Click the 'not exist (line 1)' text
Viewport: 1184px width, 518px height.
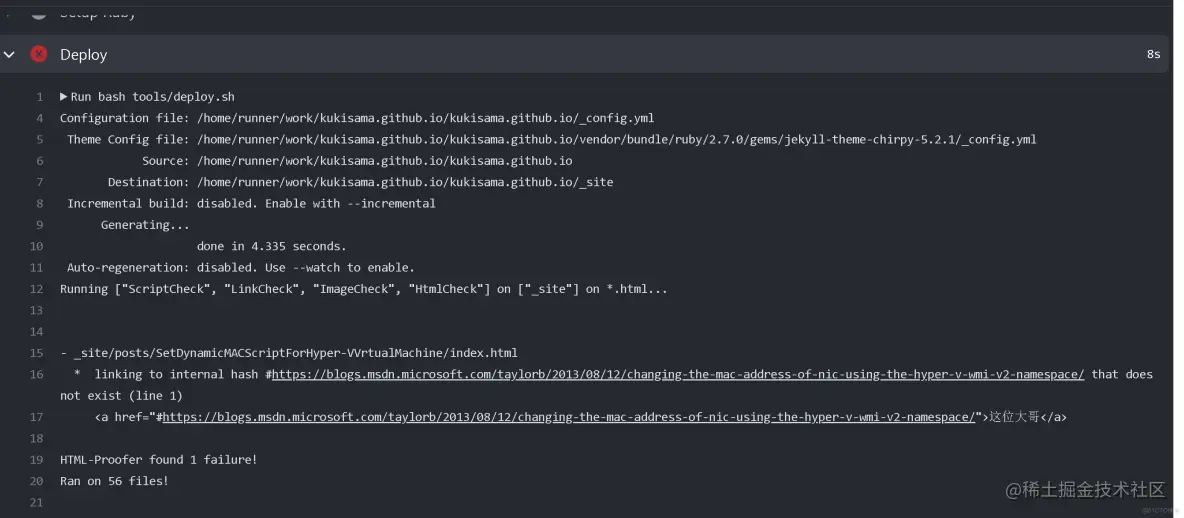[x=122, y=396]
